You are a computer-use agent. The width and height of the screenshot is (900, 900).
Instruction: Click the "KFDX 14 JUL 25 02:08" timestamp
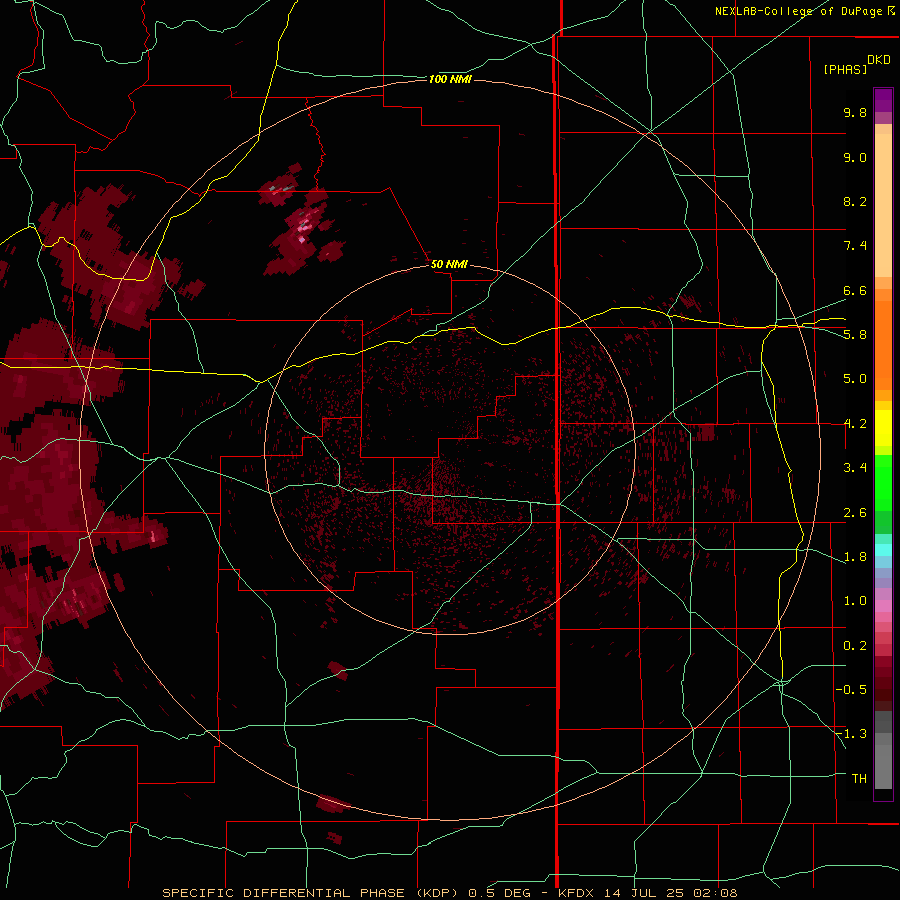647,893
